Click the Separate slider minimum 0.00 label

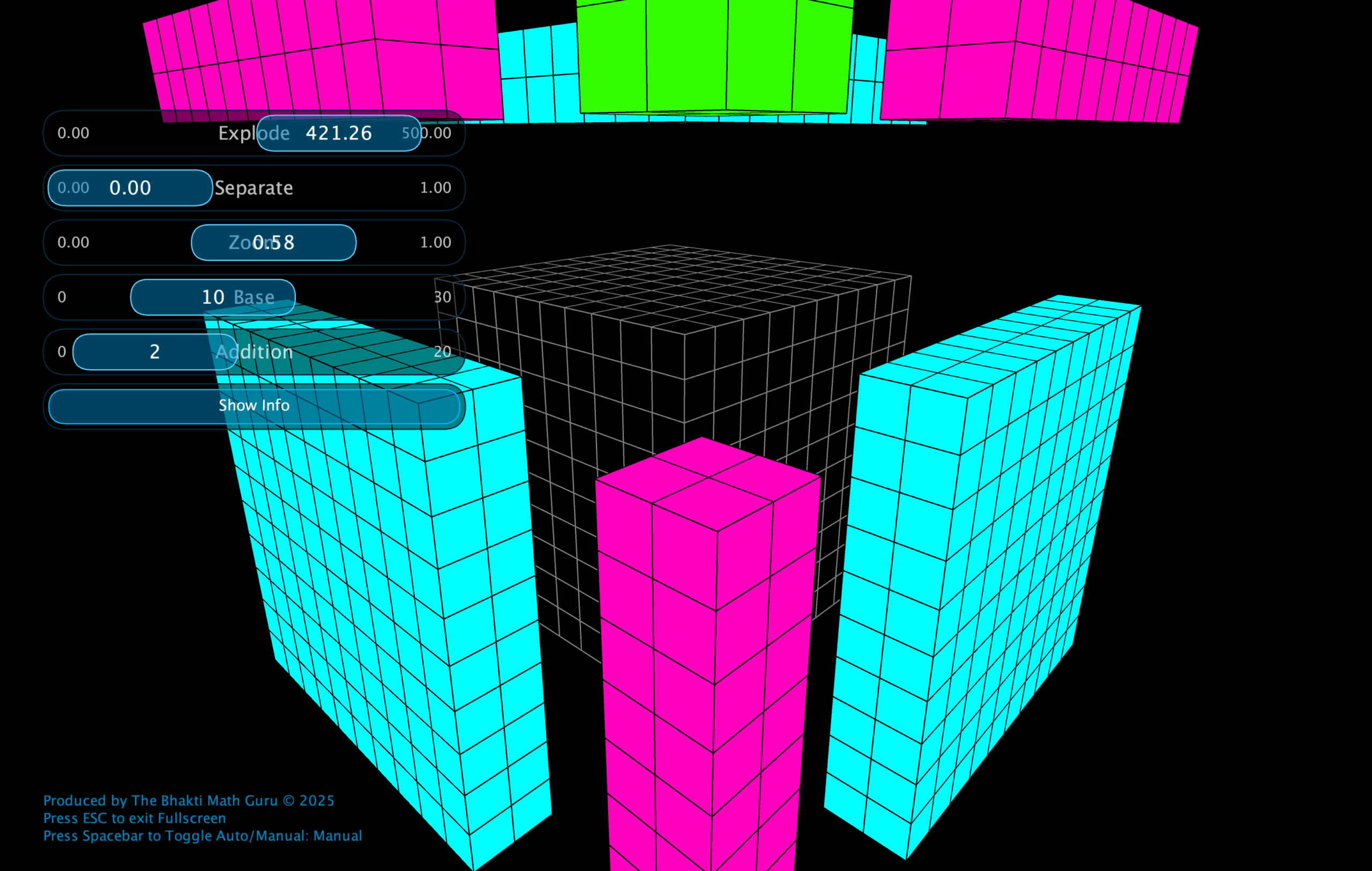[x=72, y=188]
